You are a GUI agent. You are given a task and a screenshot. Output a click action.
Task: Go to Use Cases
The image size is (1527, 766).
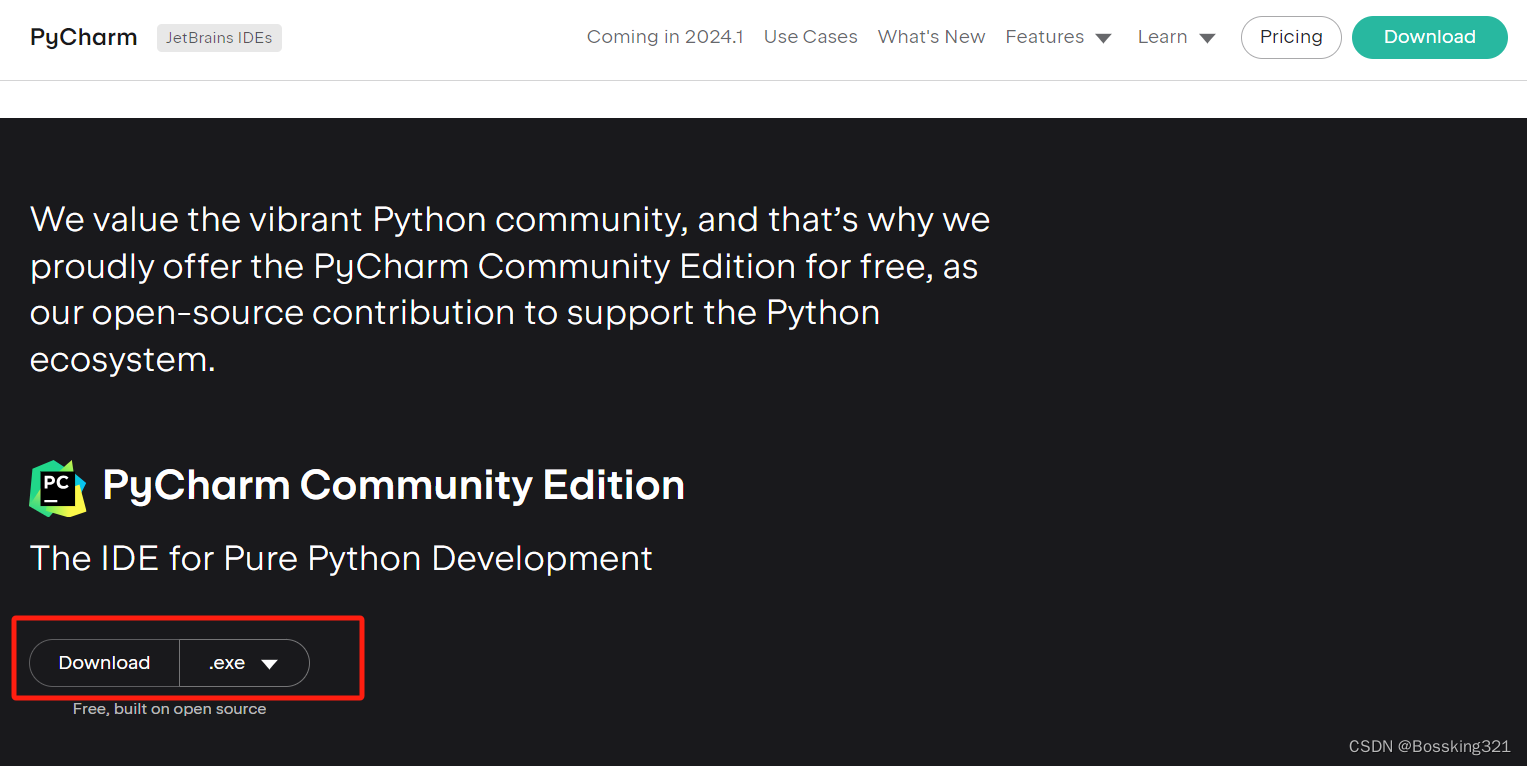(x=811, y=37)
